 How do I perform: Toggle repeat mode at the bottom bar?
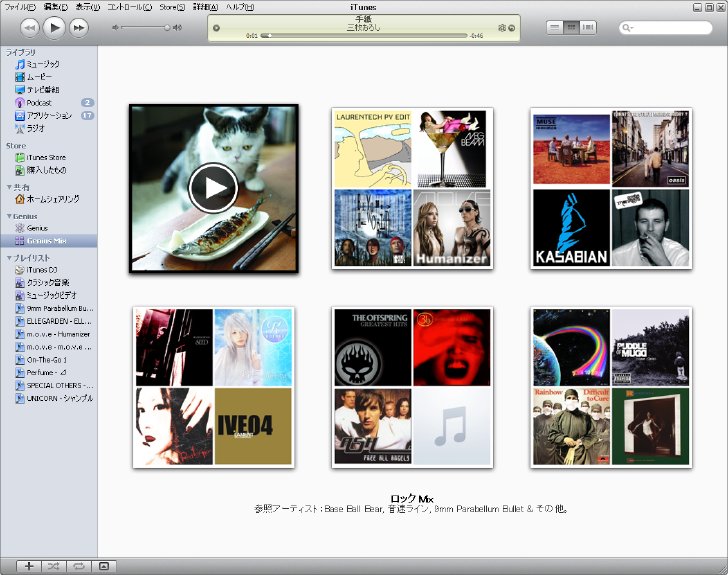(x=79, y=566)
